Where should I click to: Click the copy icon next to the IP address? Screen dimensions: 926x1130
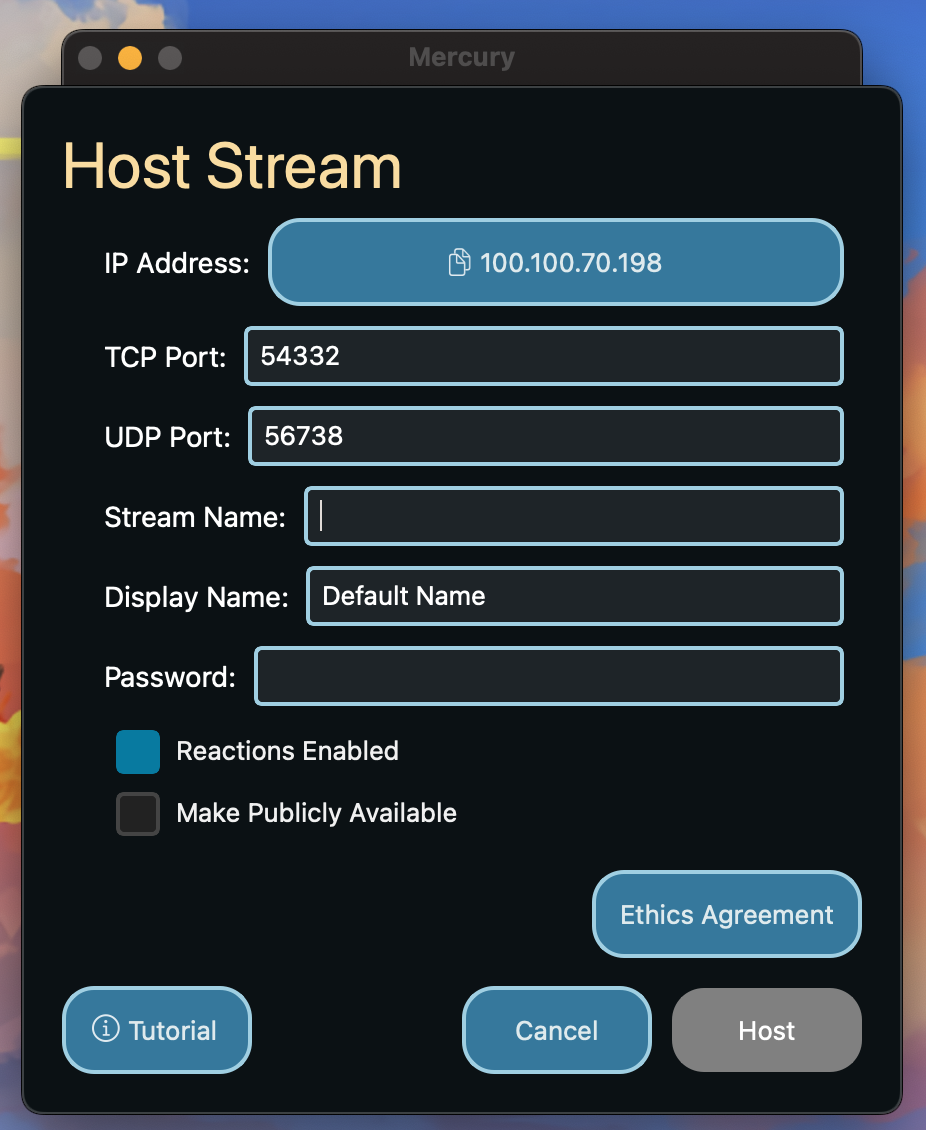click(460, 262)
